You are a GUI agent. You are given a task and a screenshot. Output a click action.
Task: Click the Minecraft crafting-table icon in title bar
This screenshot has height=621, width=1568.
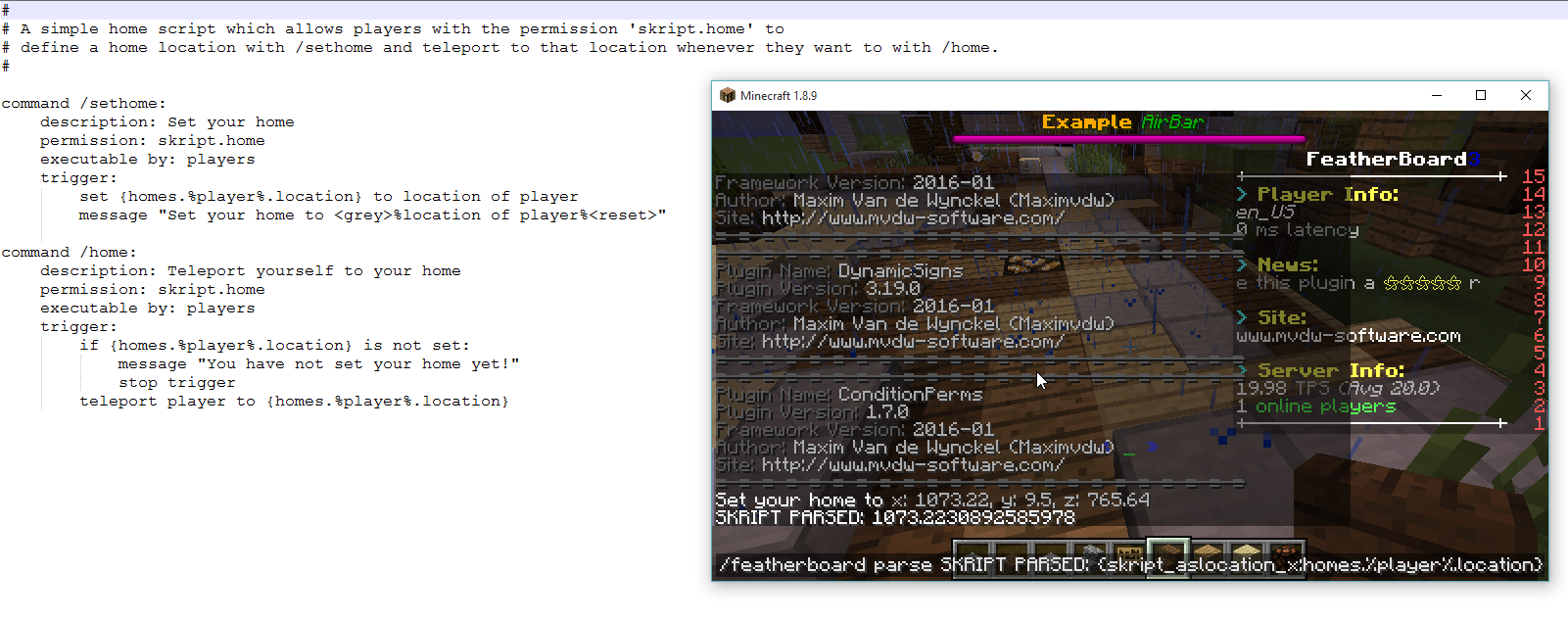pos(727,95)
